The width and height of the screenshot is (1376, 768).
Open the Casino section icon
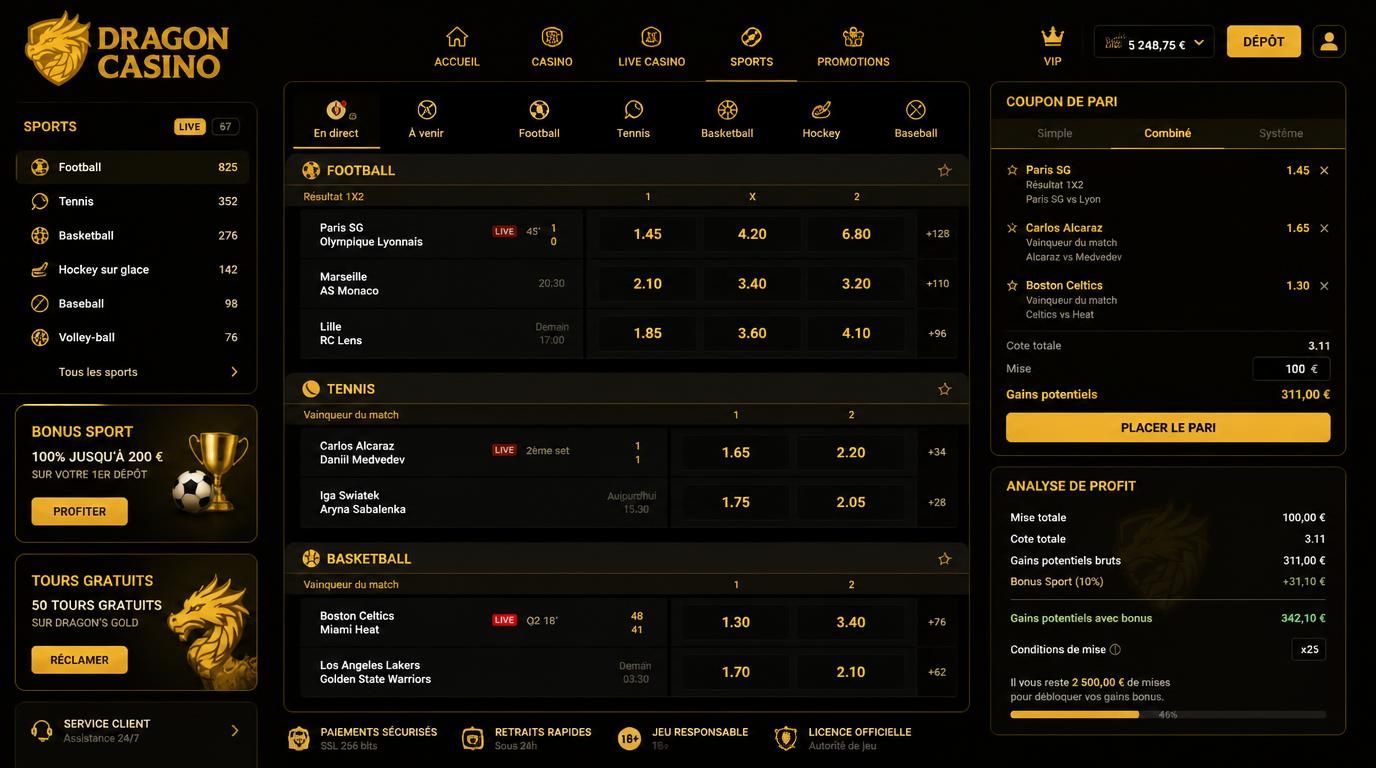pos(552,37)
